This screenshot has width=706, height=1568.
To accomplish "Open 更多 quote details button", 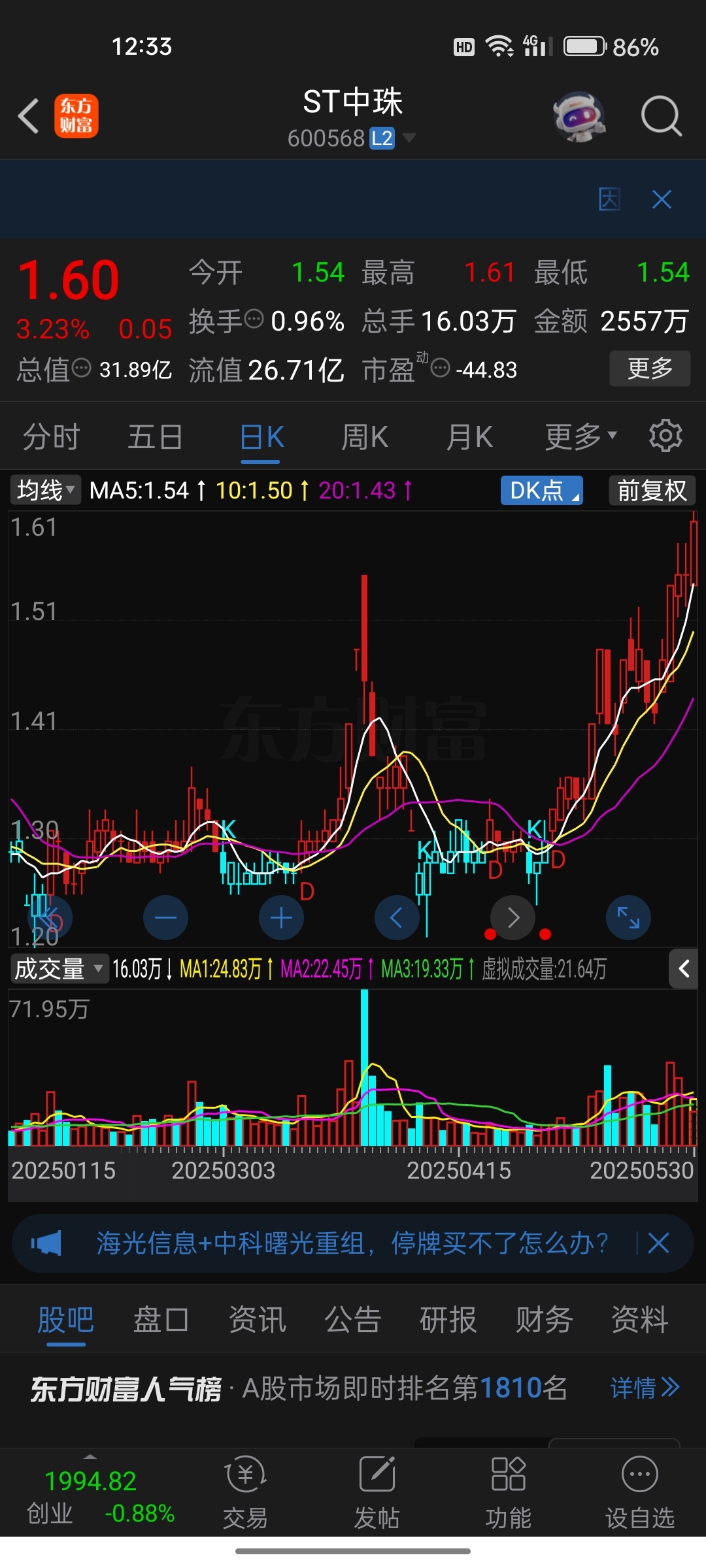I will click(650, 368).
